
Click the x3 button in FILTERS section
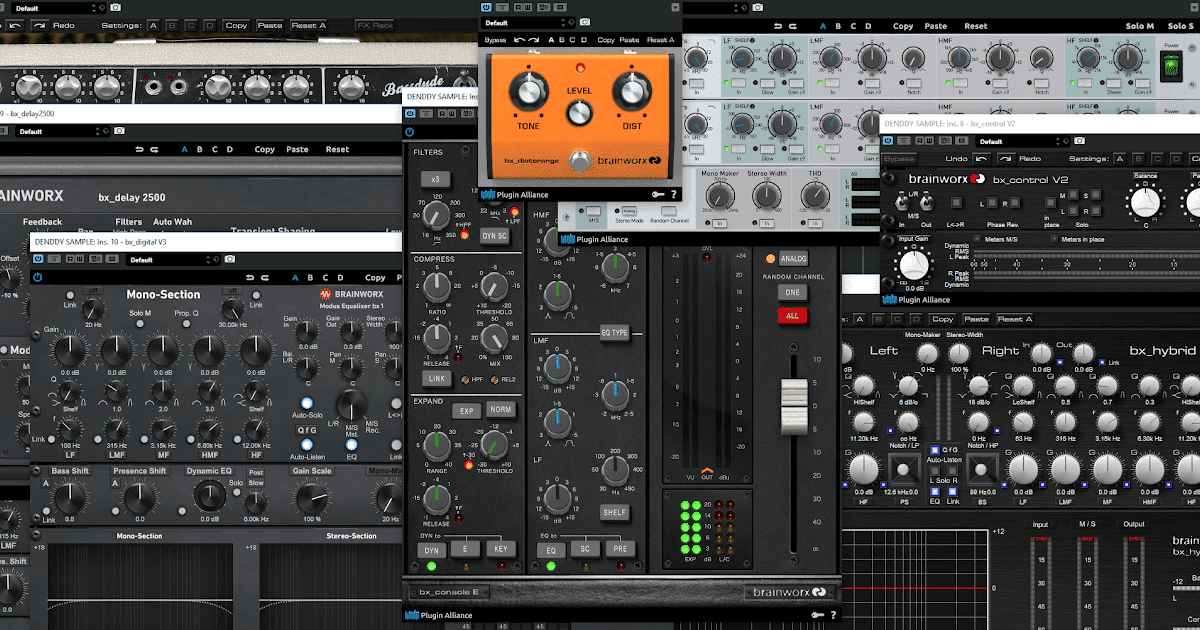point(436,179)
